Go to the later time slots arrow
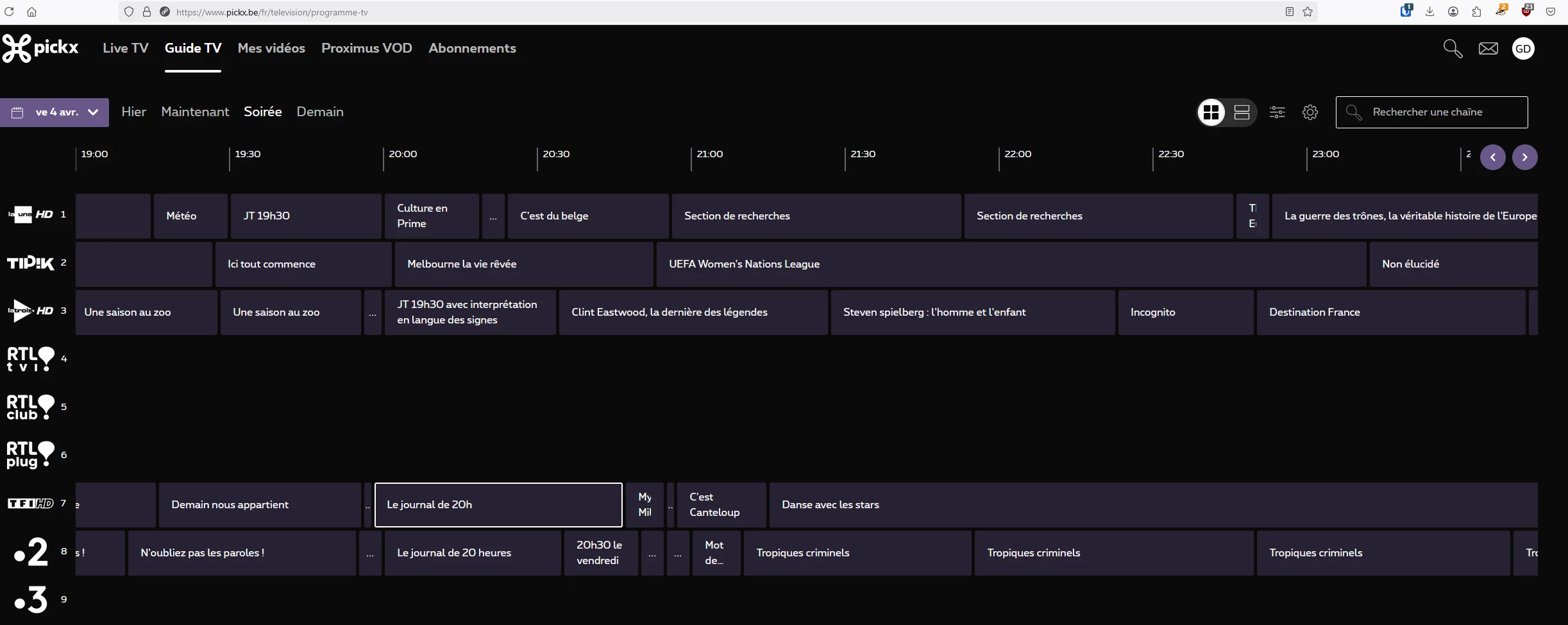This screenshot has height=625, width=1568. (x=1525, y=157)
